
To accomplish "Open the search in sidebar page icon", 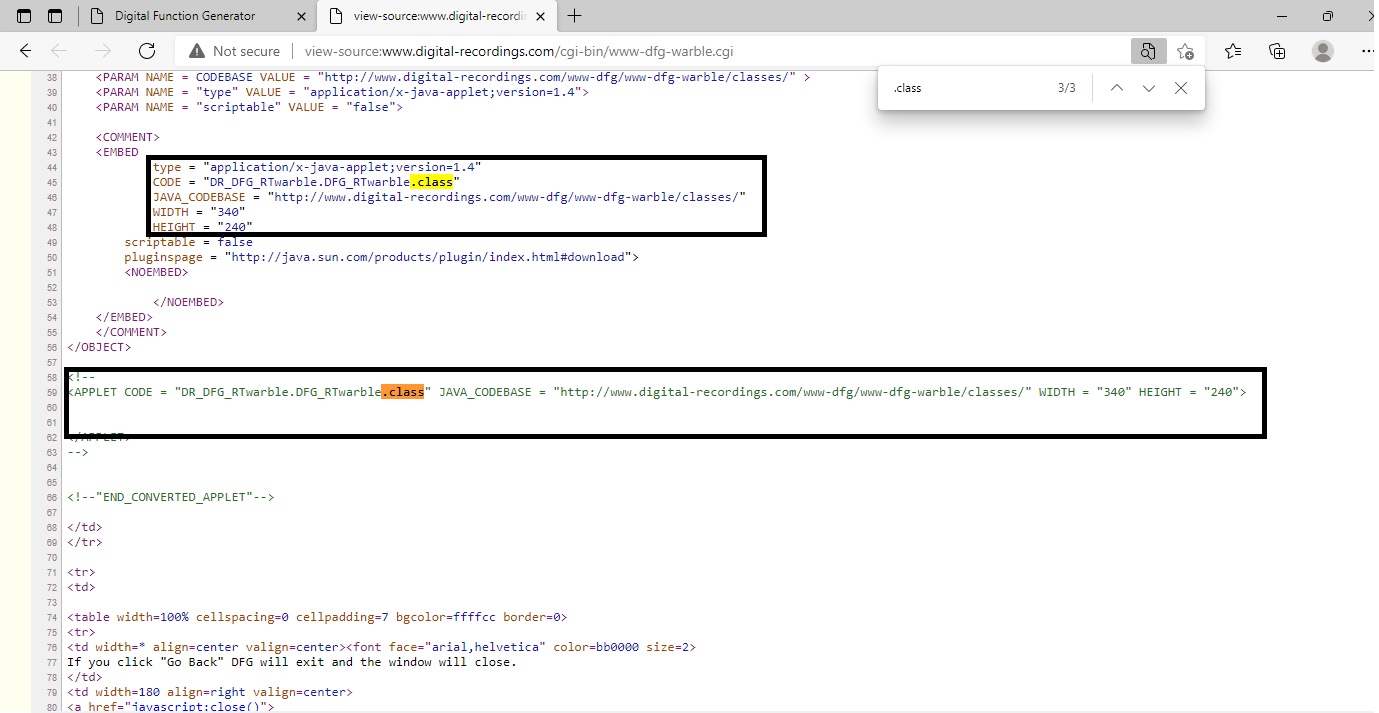I will [1148, 50].
